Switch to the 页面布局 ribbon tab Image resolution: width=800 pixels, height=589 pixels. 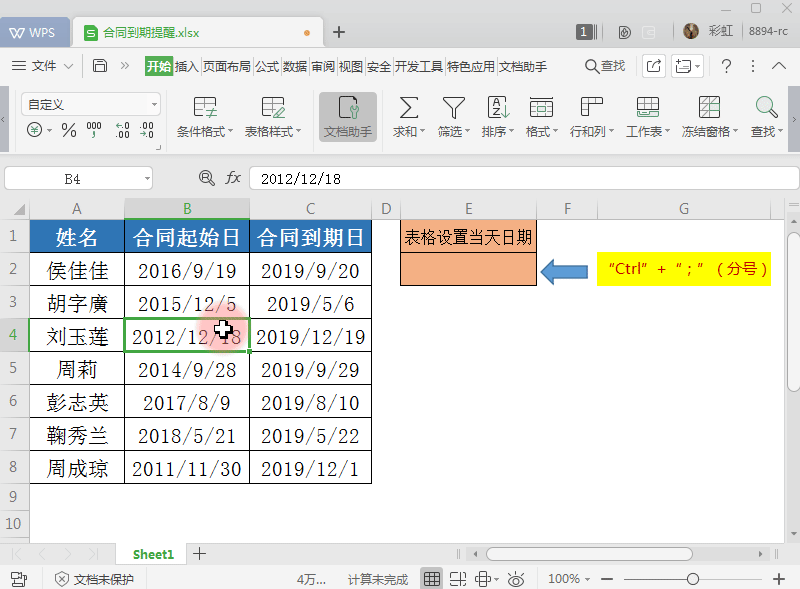coord(227,66)
